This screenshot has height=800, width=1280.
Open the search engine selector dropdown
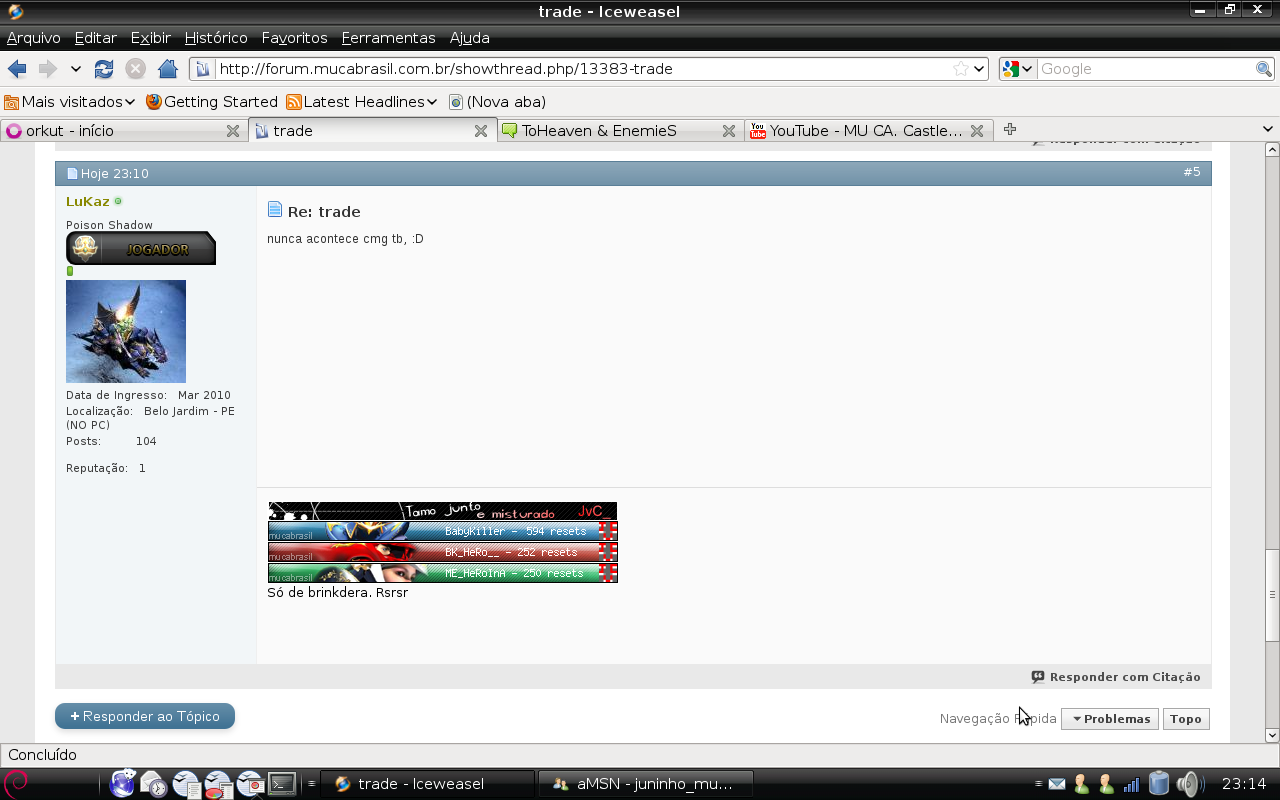coord(1018,69)
